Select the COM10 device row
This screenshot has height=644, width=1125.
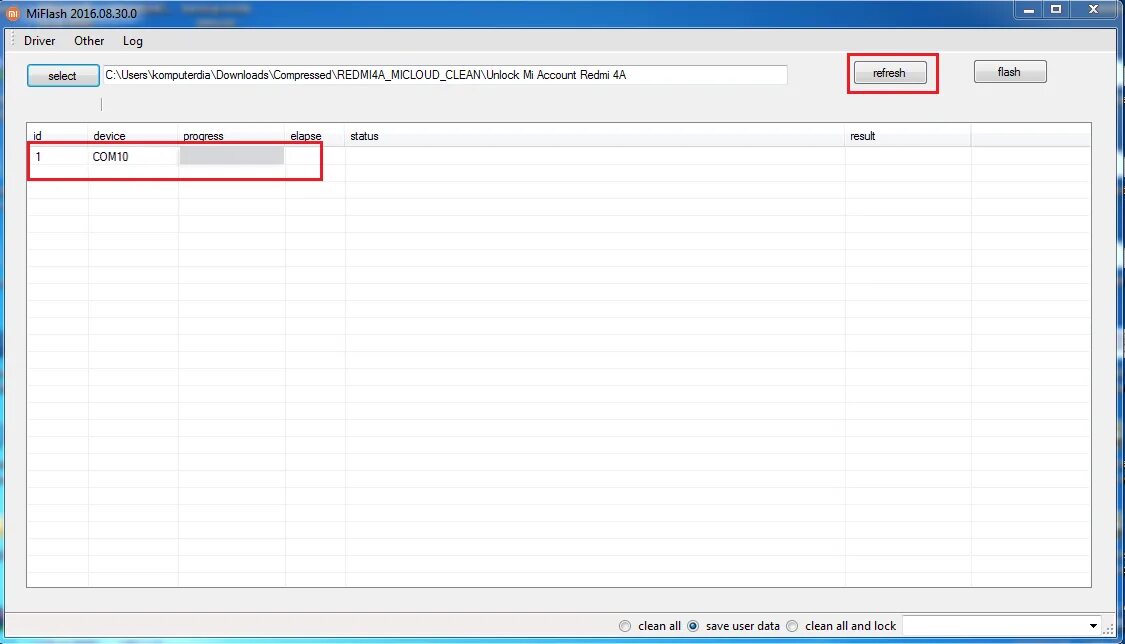coord(110,156)
